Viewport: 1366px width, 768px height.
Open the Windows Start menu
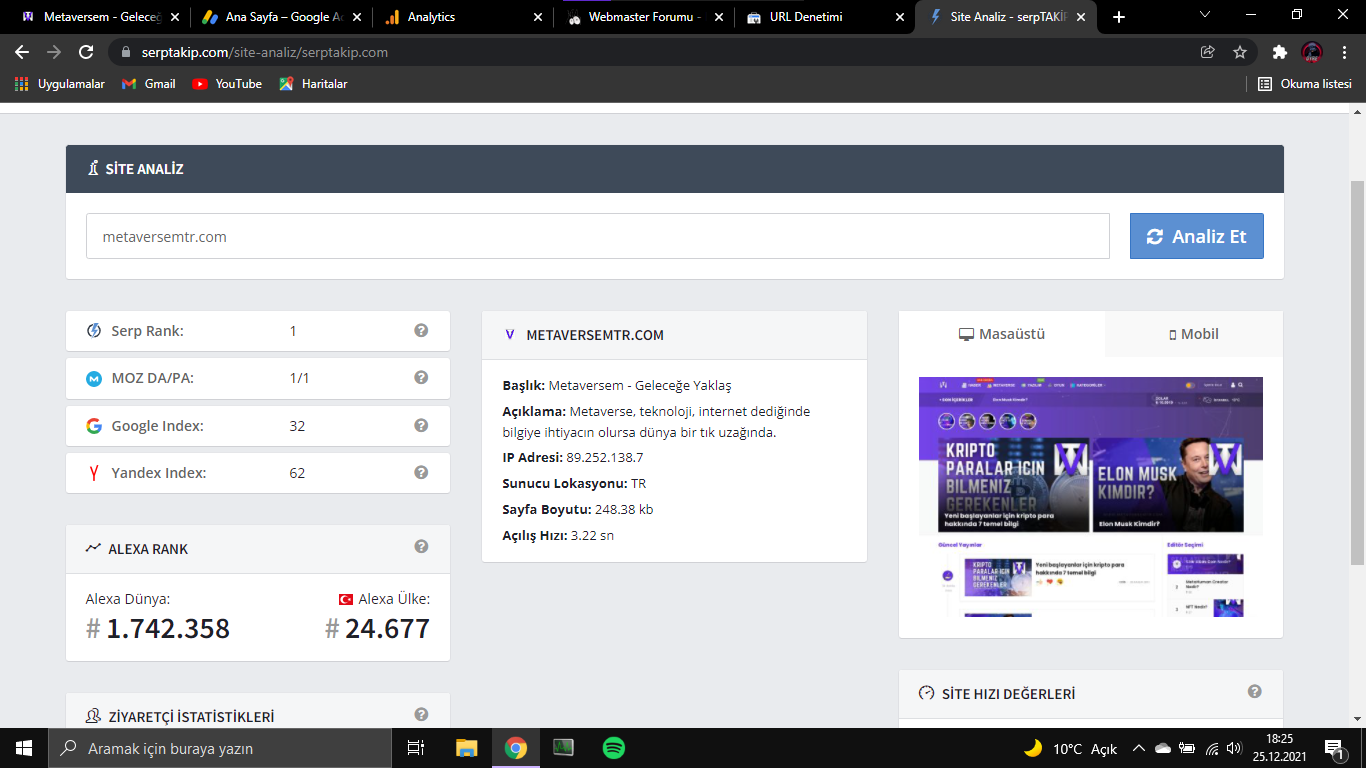click(x=23, y=748)
